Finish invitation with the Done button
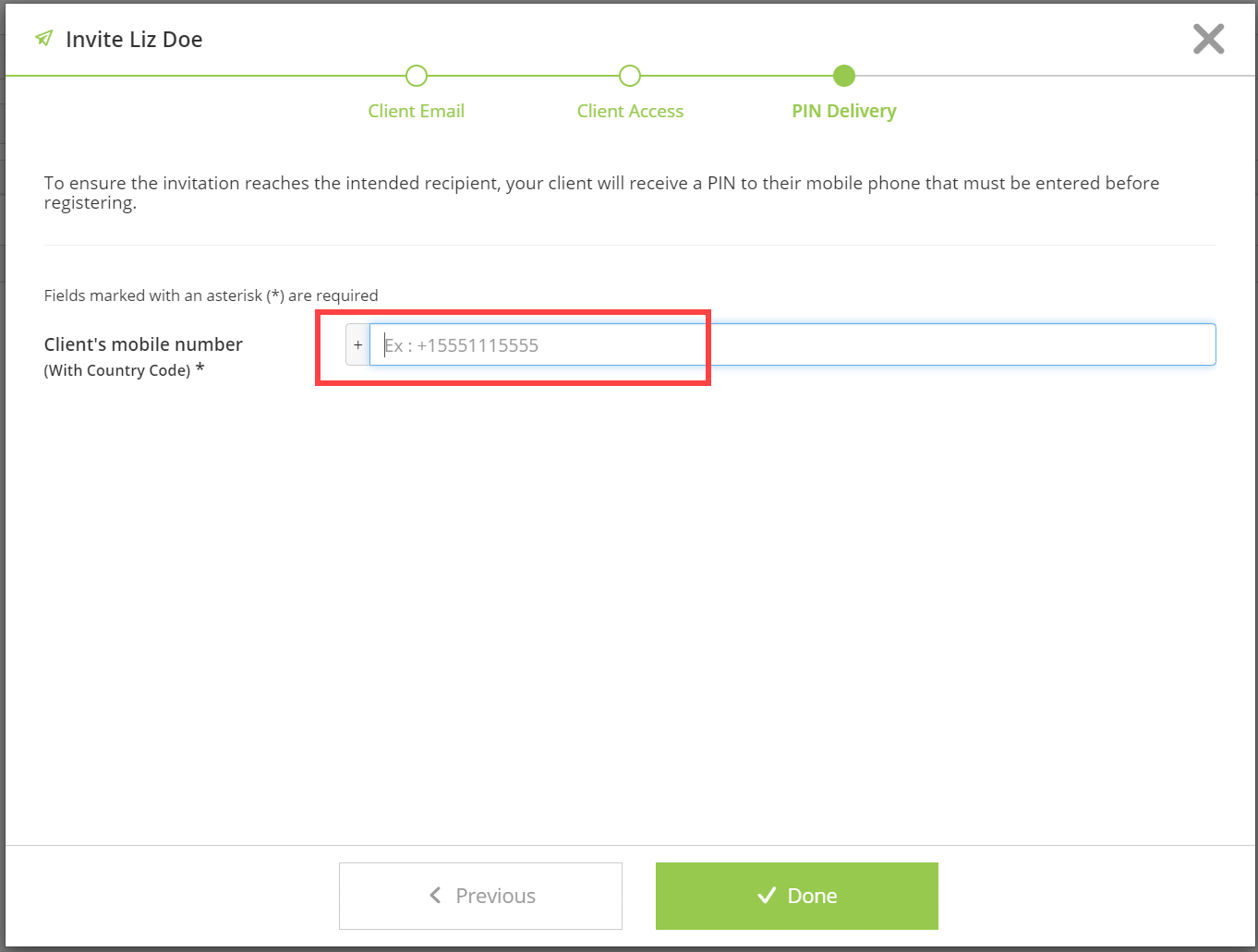The height and width of the screenshot is (952, 1258). tap(797, 896)
